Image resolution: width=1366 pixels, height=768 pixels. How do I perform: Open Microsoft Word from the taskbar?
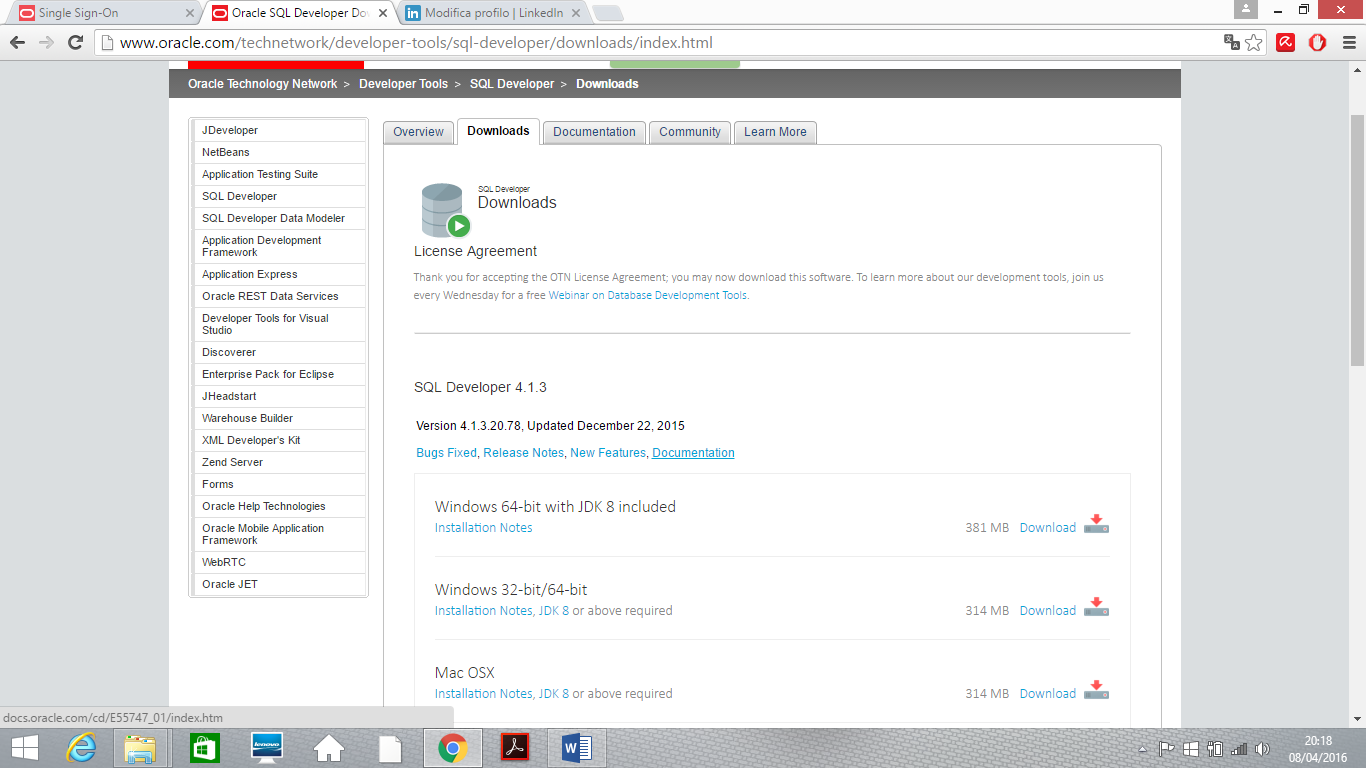577,748
